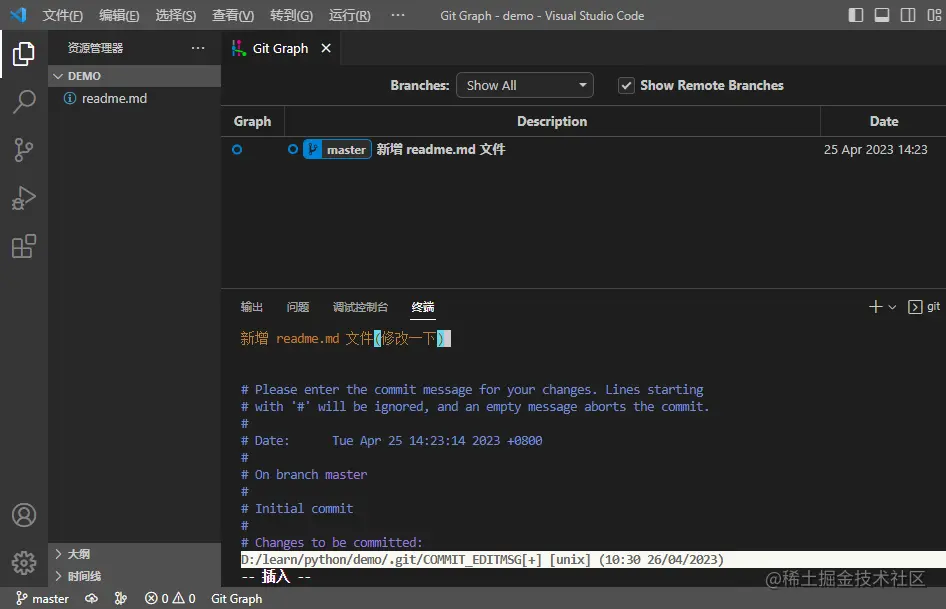This screenshot has width=946, height=609.
Task: Open the Explorer view in activity bar
Action: (24, 54)
